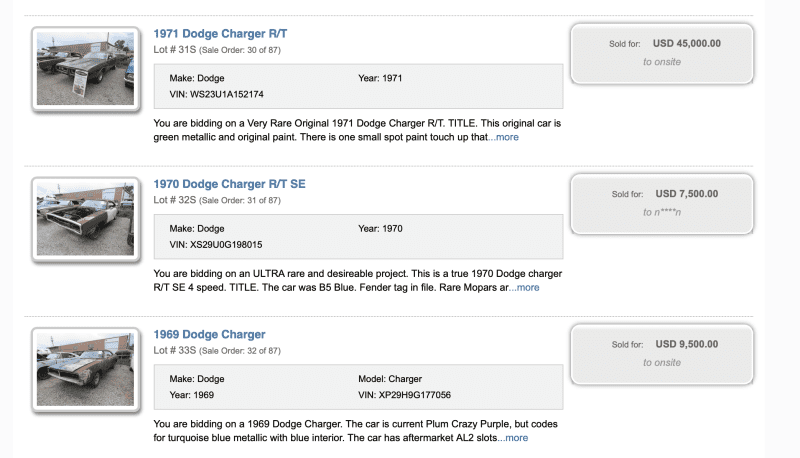Click Lot # 32S sale order text
Viewport: 800px width, 458px height.
pyautogui.click(x=217, y=200)
